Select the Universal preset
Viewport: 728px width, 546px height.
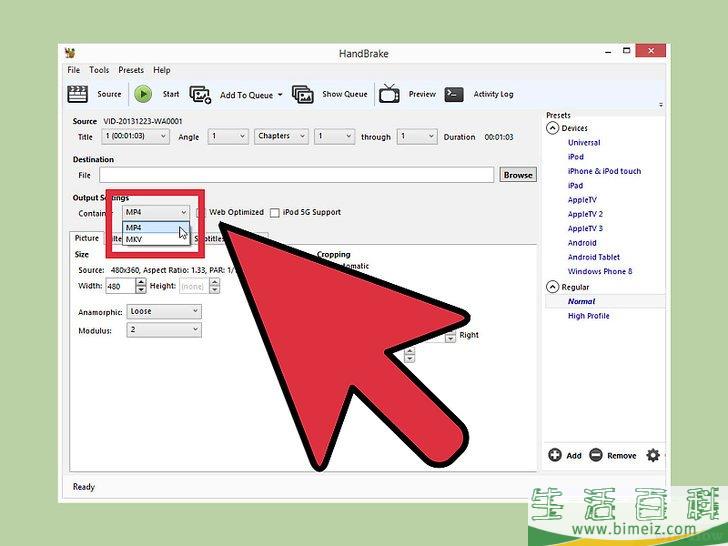coord(584,143)
